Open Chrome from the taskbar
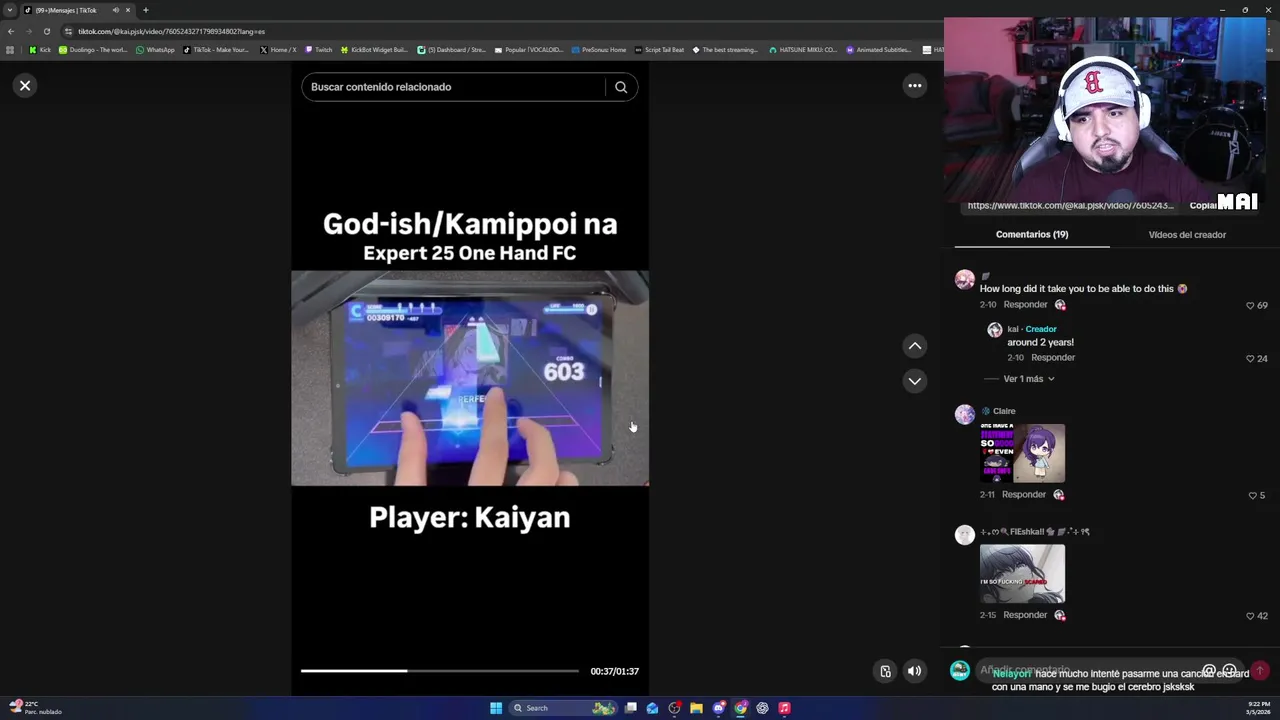This screenshot has height=720, width=1280. point(740,708)
